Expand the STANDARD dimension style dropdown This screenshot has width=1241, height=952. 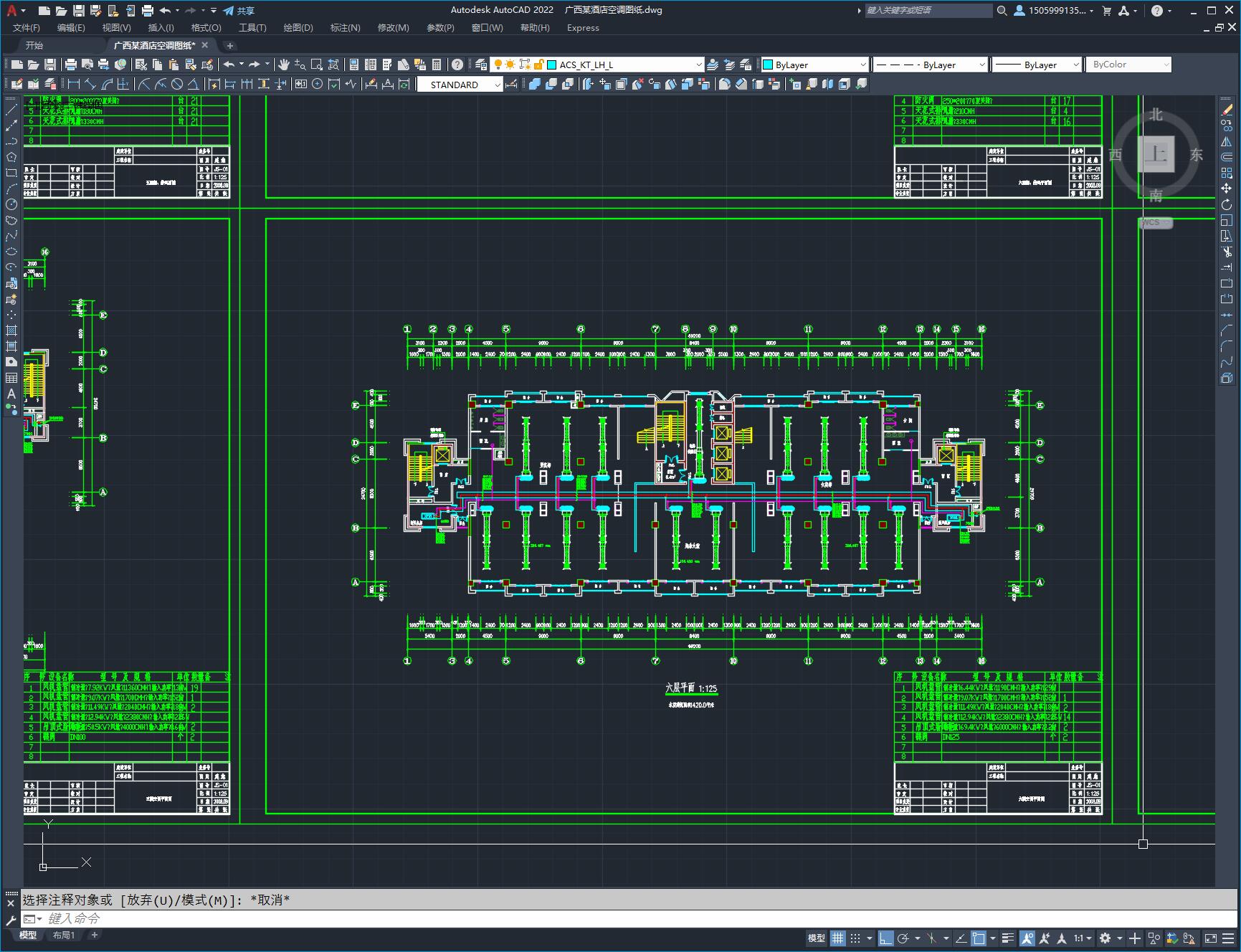(x=460, y=85)
